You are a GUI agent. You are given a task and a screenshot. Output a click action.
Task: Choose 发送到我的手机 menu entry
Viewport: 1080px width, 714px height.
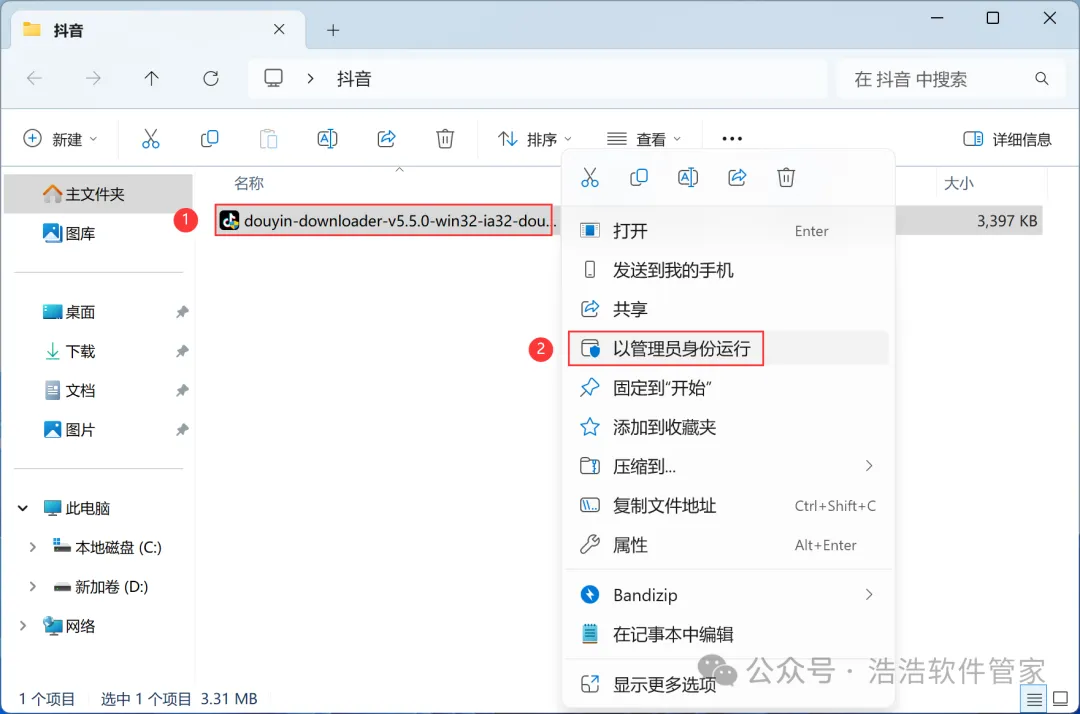point(728,270)
